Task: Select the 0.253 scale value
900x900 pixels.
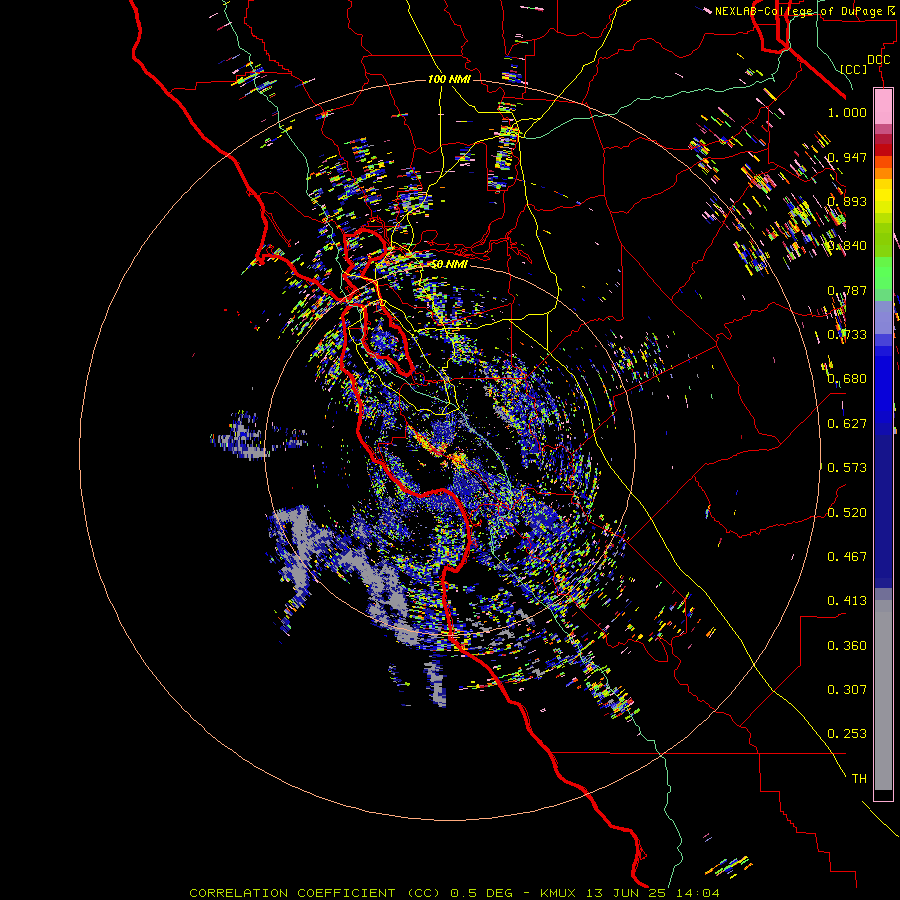Action: click(x=847, y=734)
